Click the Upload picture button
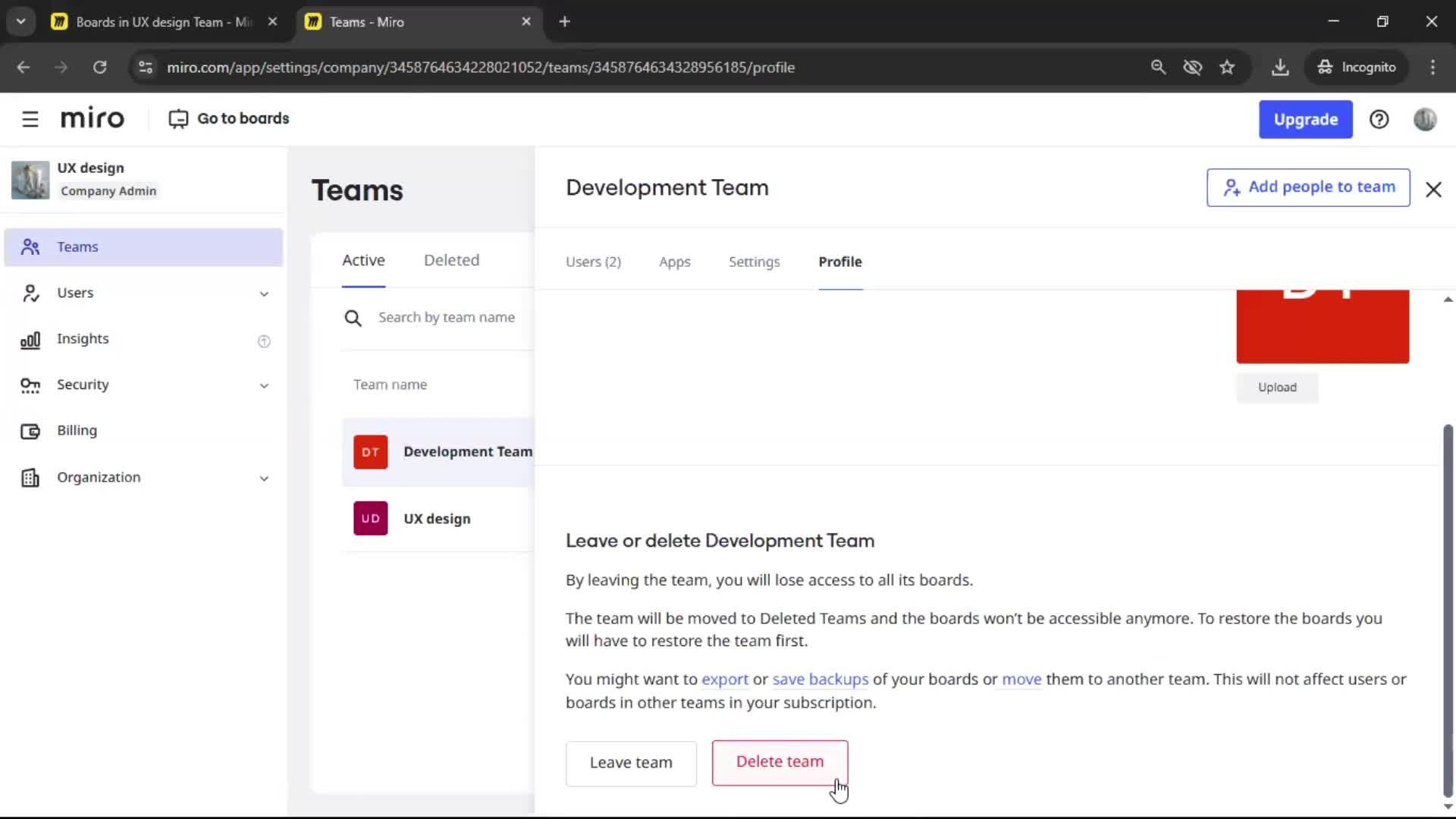Viewport: 1456px width, 819px height. pyautogui.click(x=1277, y=388)
